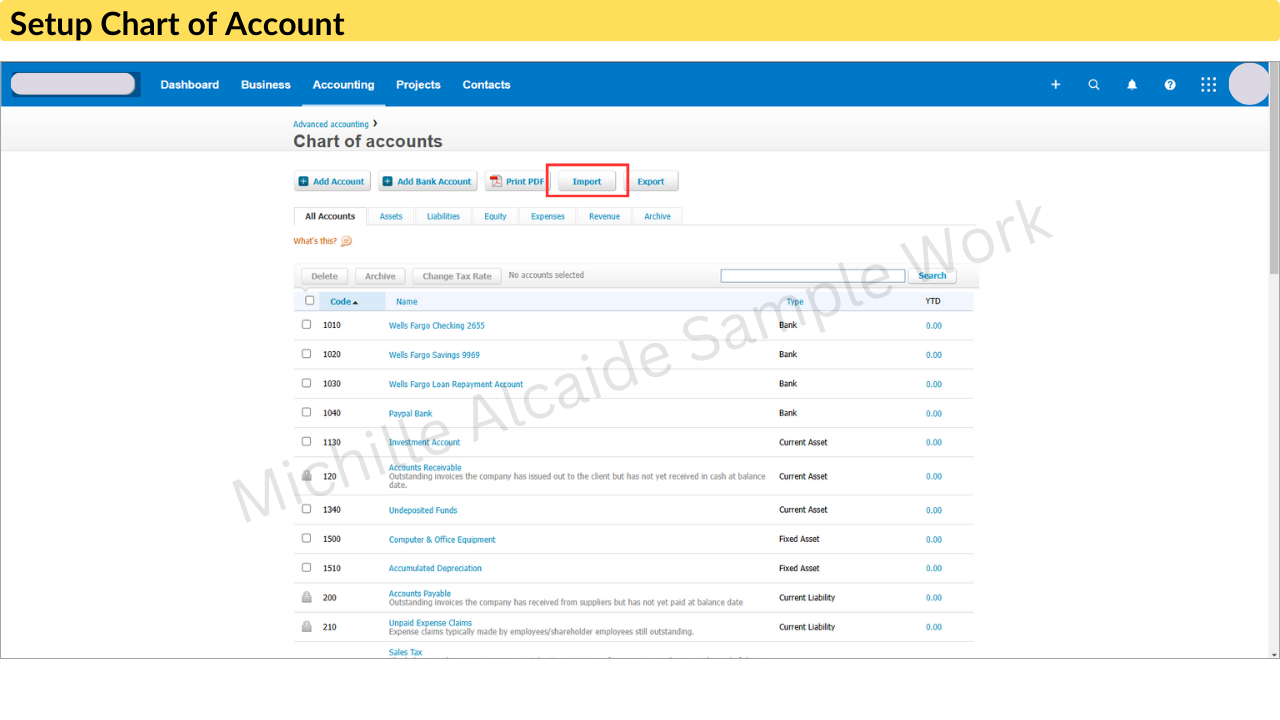1280x720 pixels.
Task: Click the Export button
Action: 651,181
